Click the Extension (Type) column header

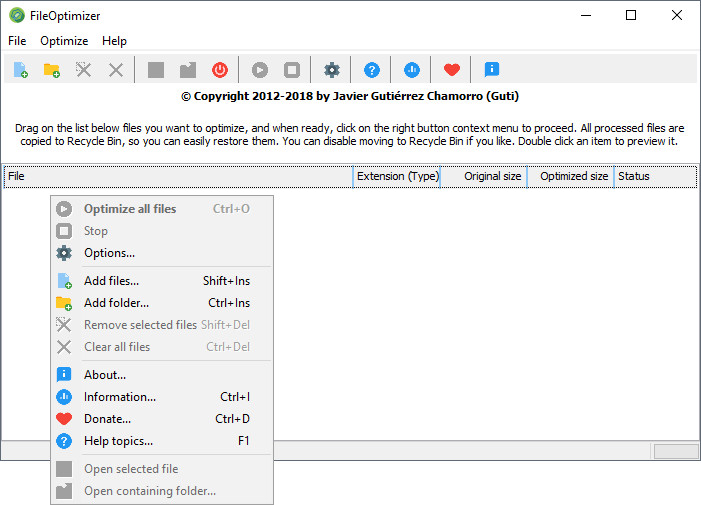tap(395, 176)
